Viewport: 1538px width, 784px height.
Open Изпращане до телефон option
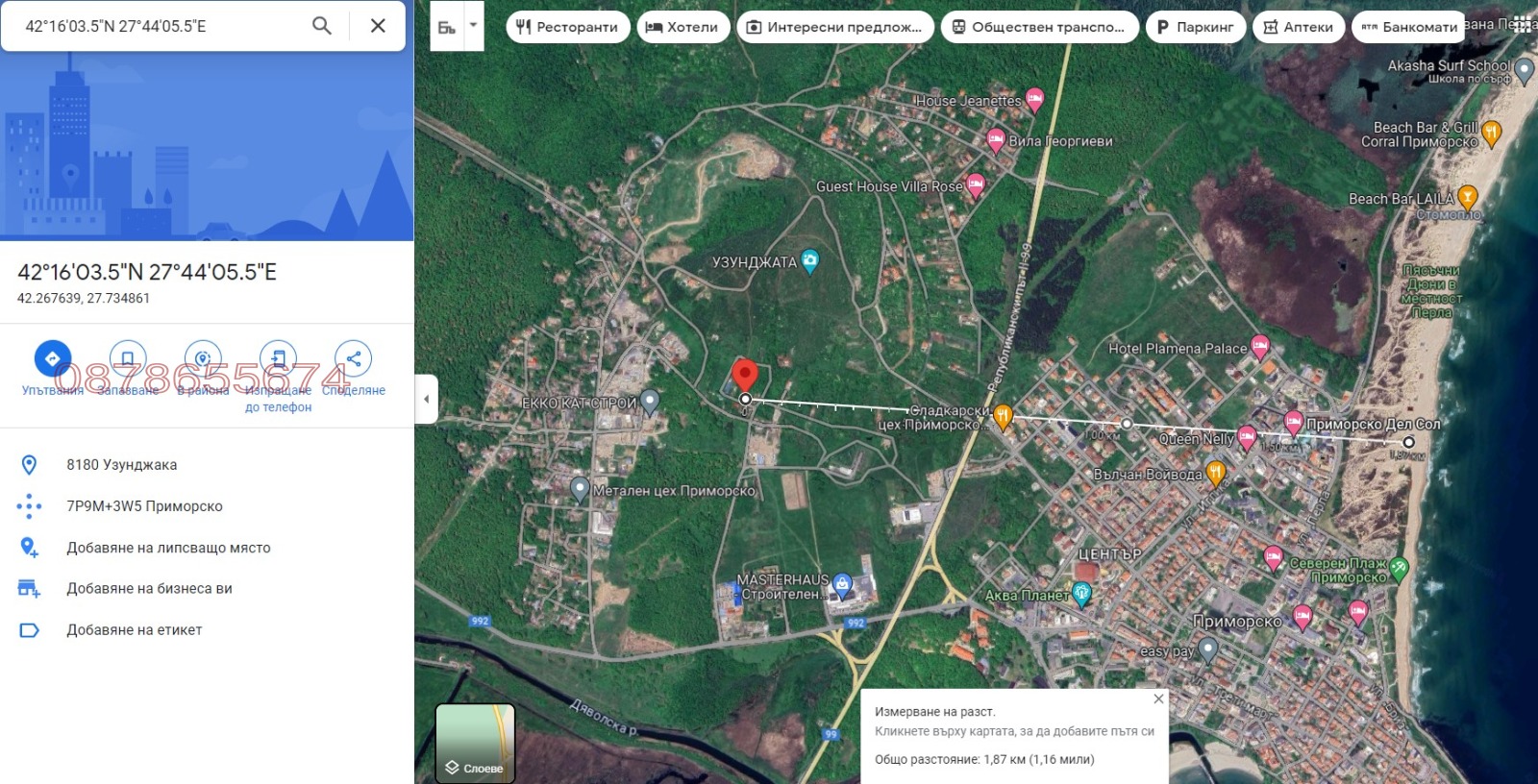pos(278,358)
